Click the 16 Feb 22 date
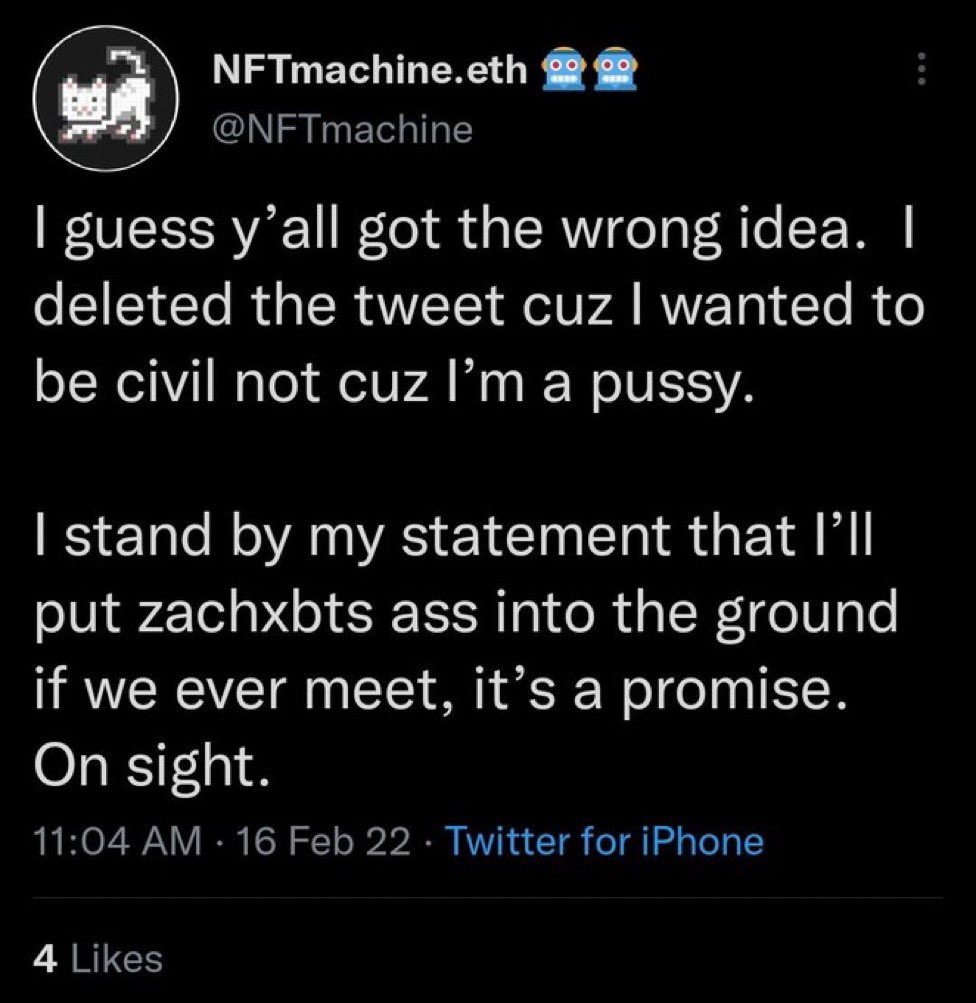976x1003 pixels. tap(323, 841)
